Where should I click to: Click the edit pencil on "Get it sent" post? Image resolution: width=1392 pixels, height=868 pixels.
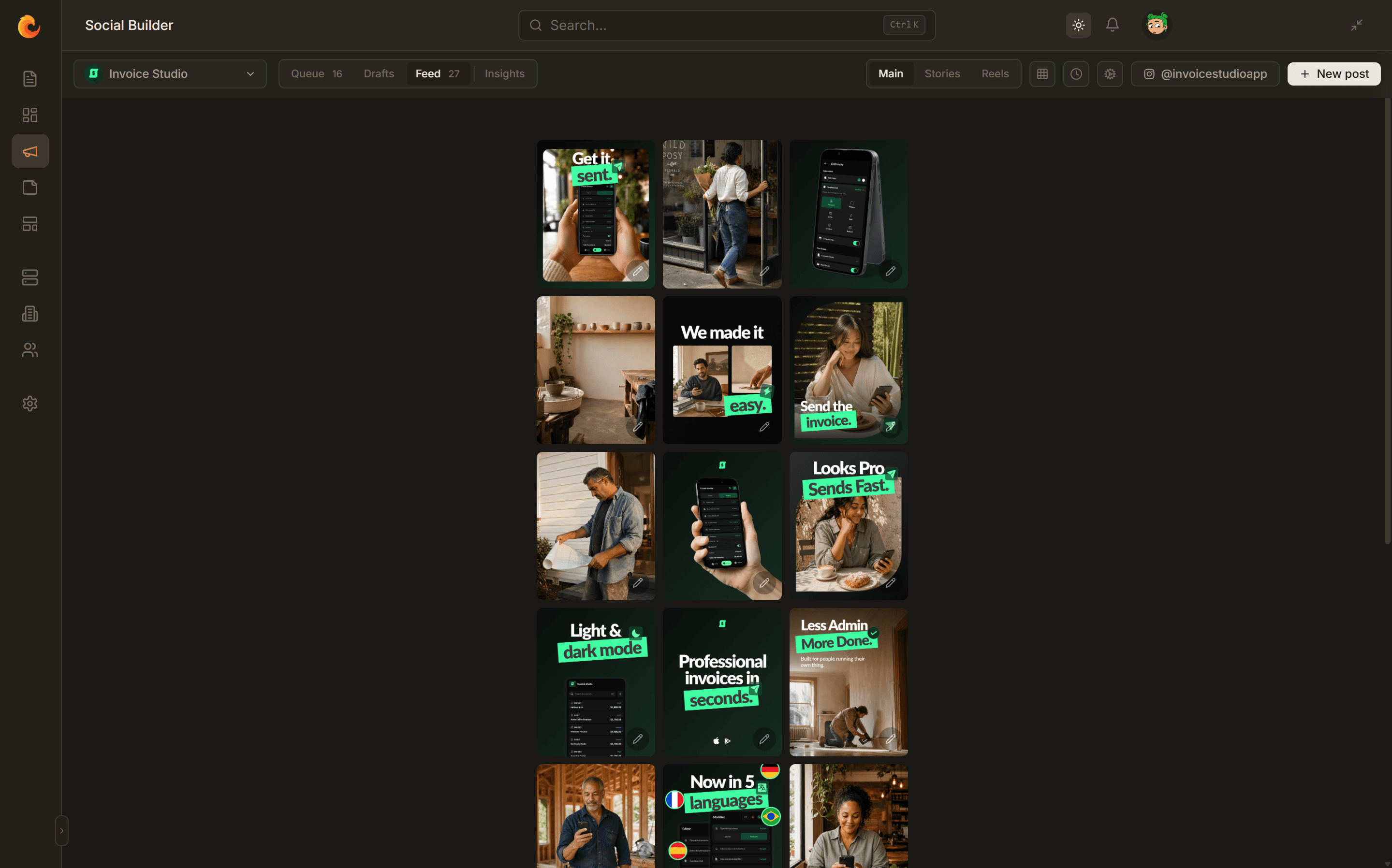point(637,271)
